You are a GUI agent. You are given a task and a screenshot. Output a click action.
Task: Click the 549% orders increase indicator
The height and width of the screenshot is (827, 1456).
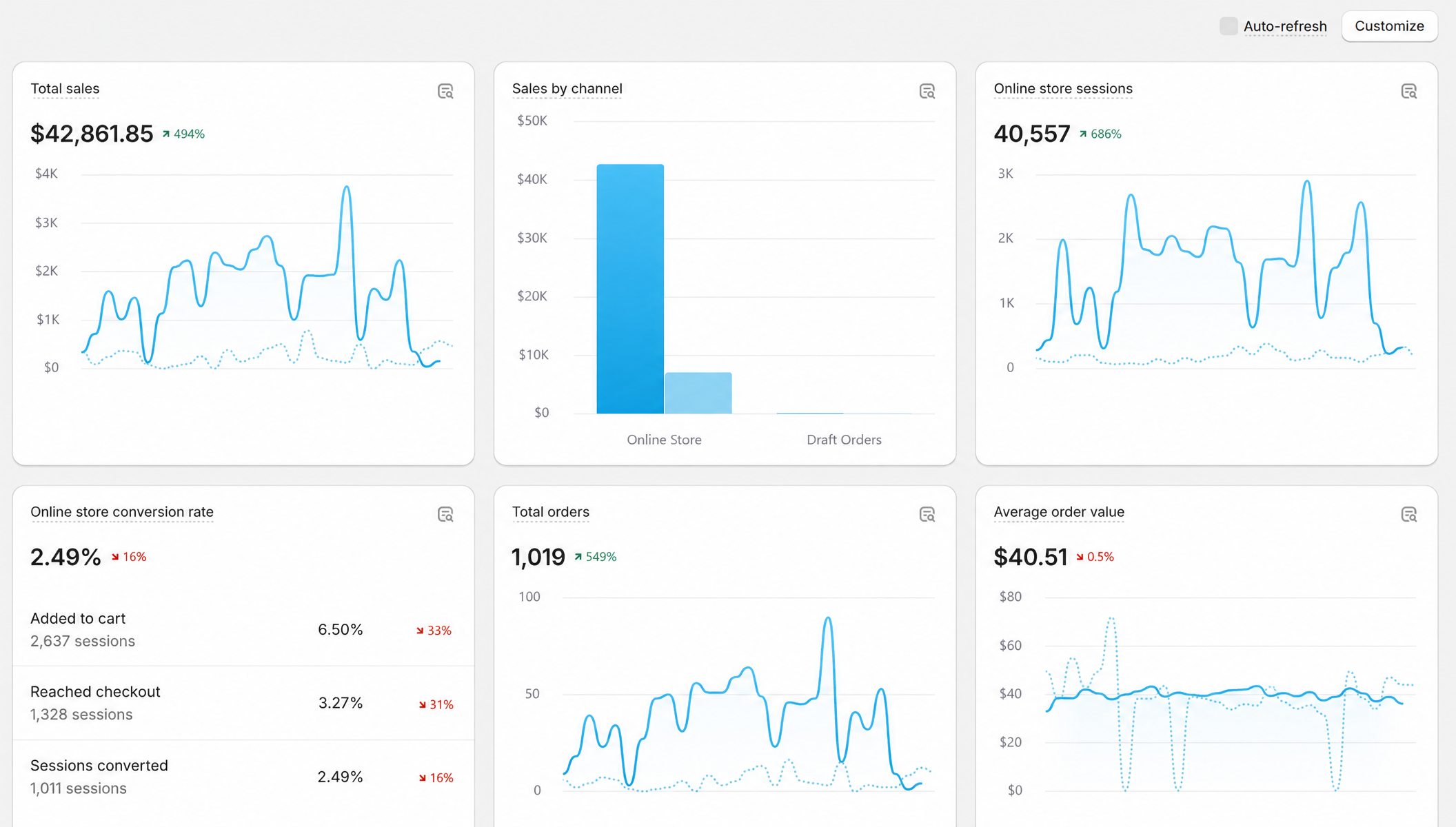(x=596, y=557)
